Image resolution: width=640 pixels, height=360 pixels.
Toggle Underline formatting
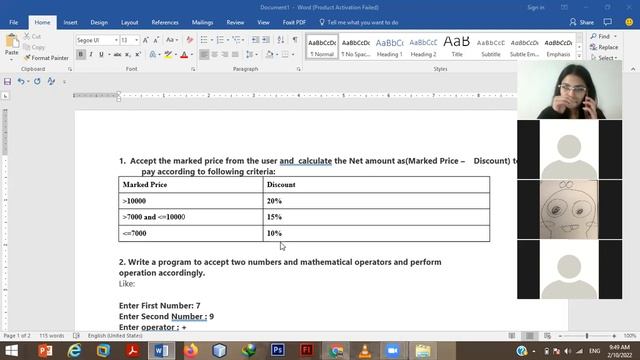click(101, 54)
